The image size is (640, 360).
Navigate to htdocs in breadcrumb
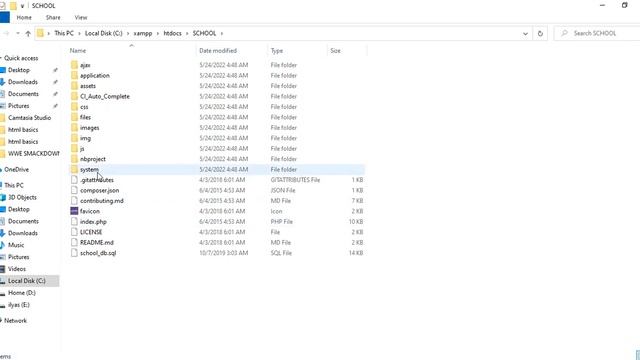pos(172,33)
